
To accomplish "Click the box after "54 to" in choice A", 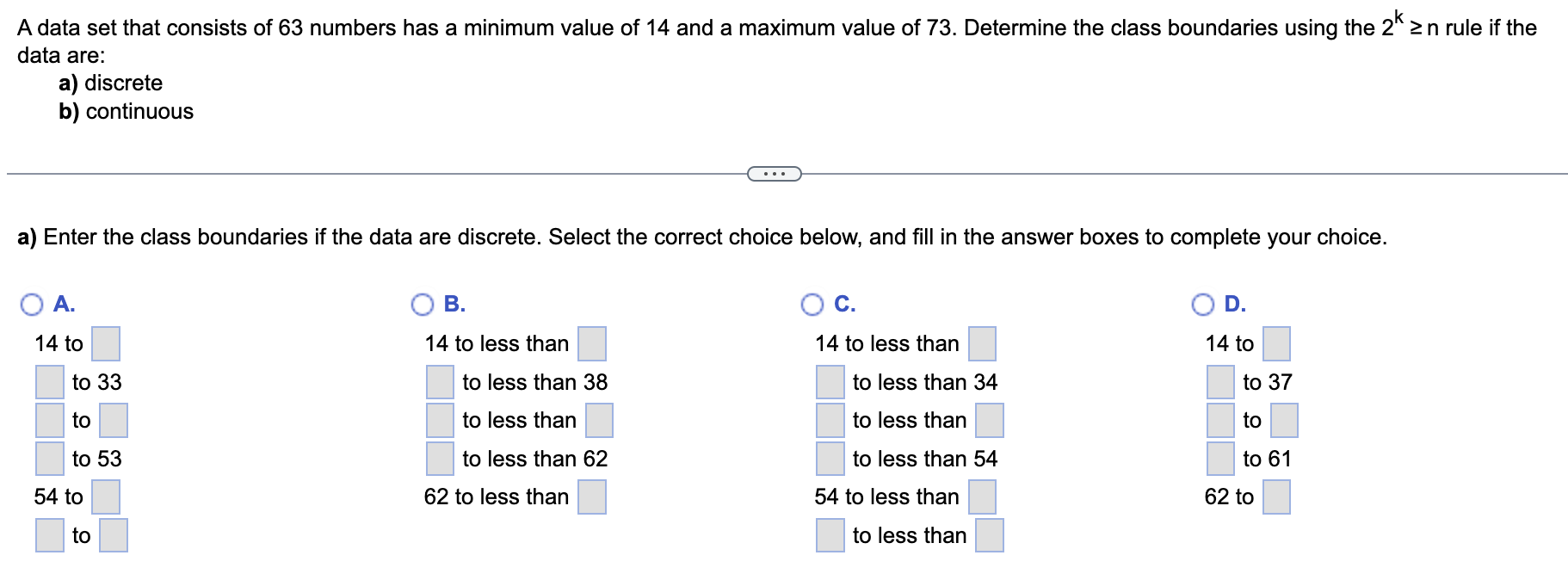I will point(106,497).
